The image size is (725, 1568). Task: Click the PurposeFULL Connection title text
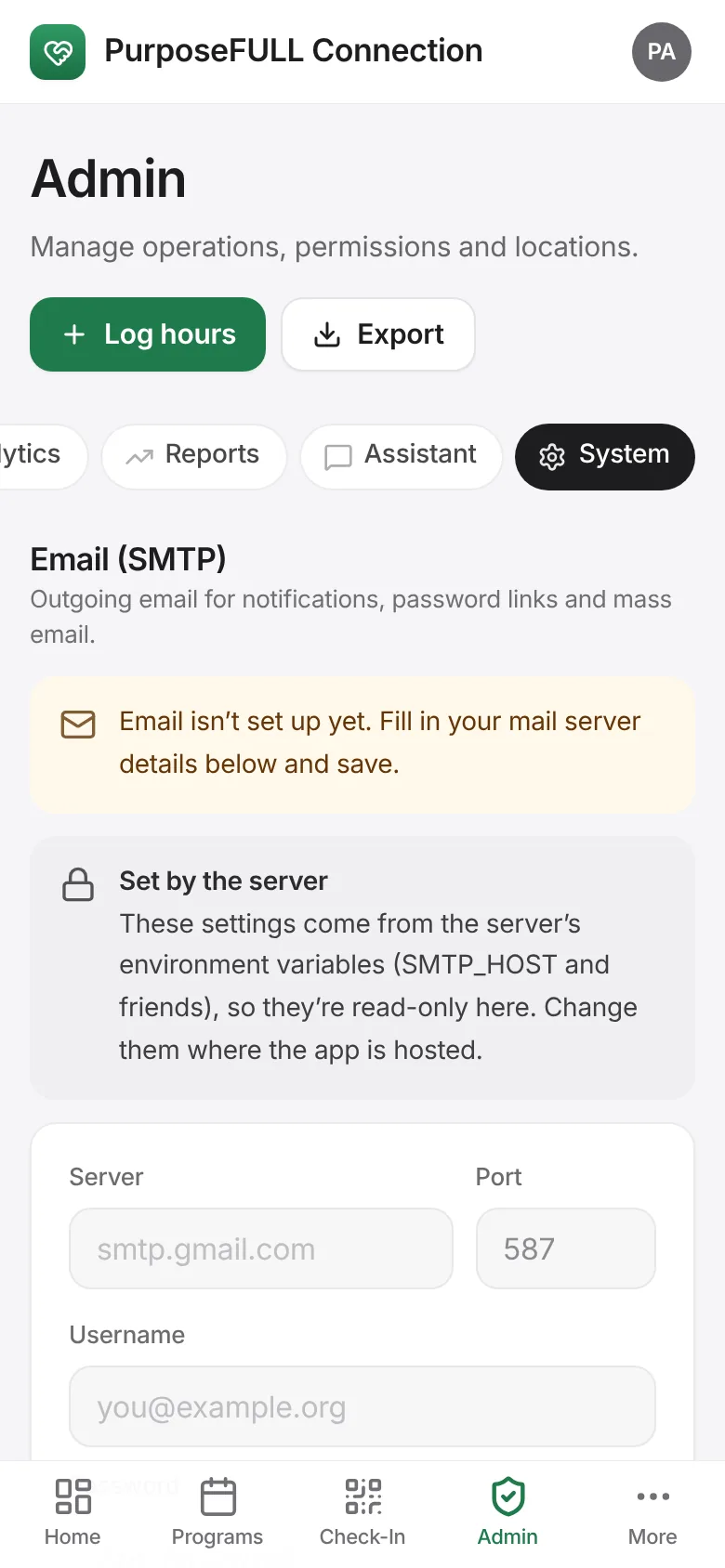(294, 51)
